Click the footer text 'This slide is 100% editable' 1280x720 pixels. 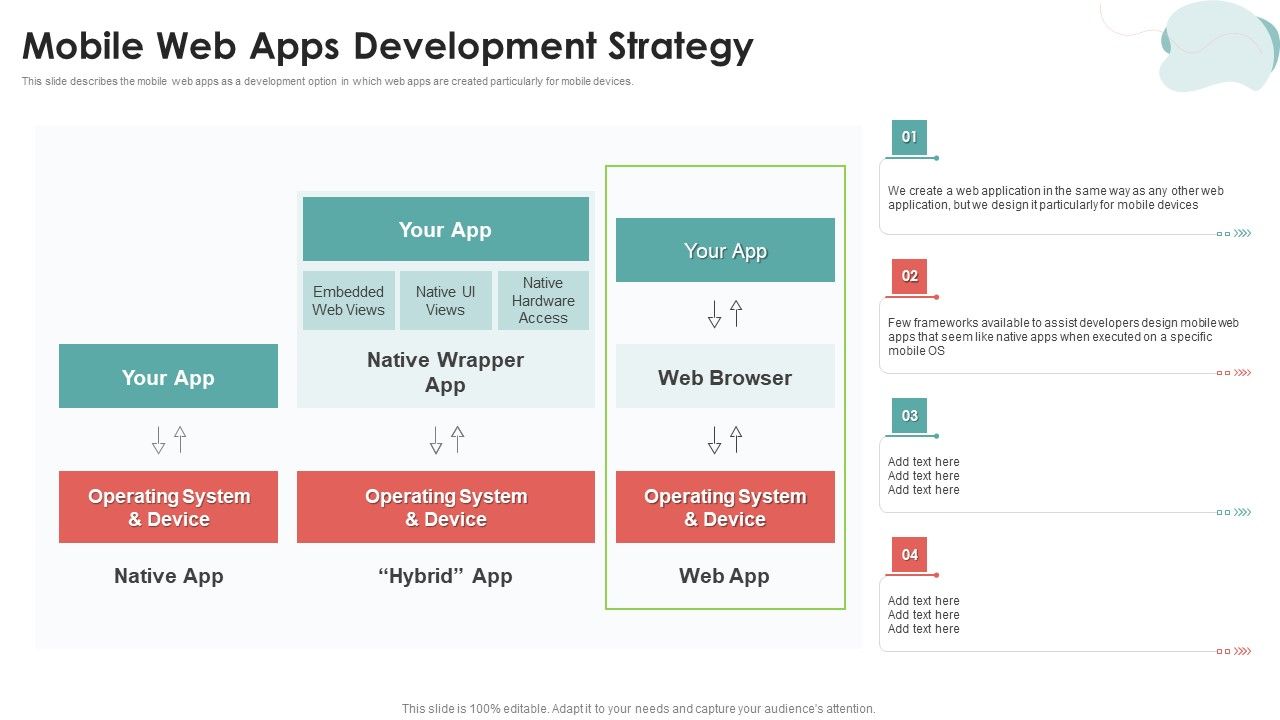point(638,709)
